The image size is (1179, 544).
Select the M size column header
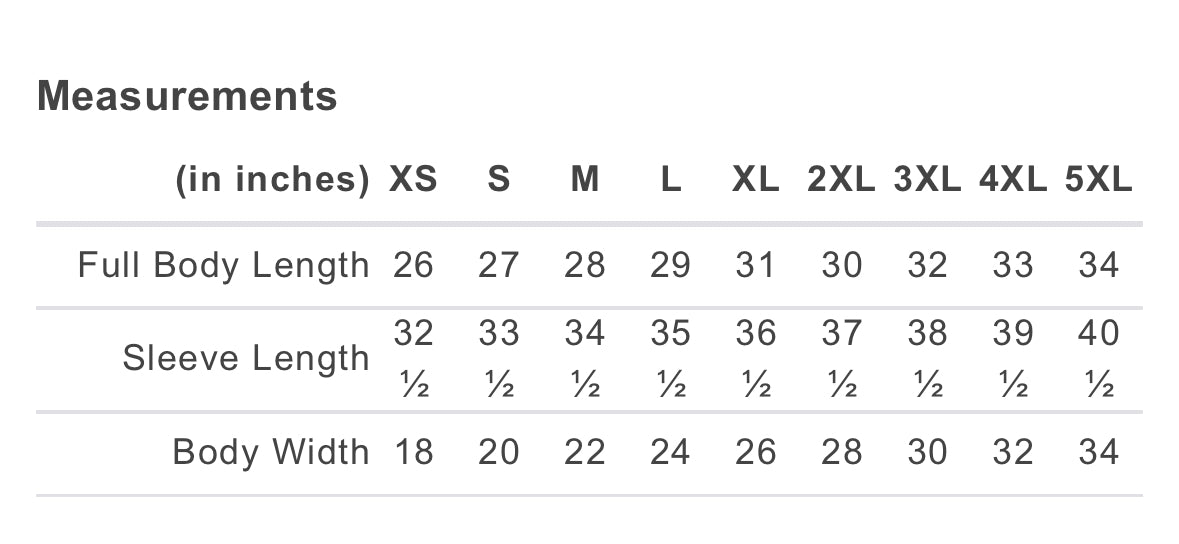point(585,179)
